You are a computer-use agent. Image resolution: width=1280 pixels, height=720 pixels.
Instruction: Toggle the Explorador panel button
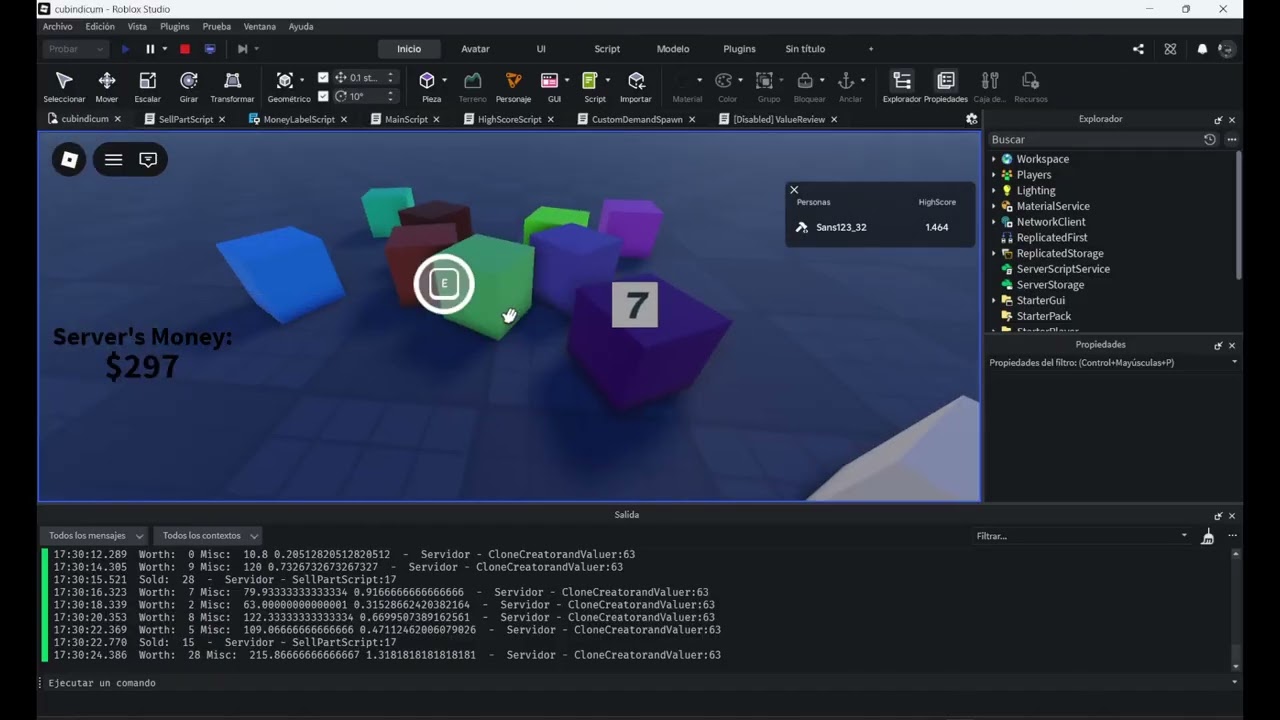902,87
